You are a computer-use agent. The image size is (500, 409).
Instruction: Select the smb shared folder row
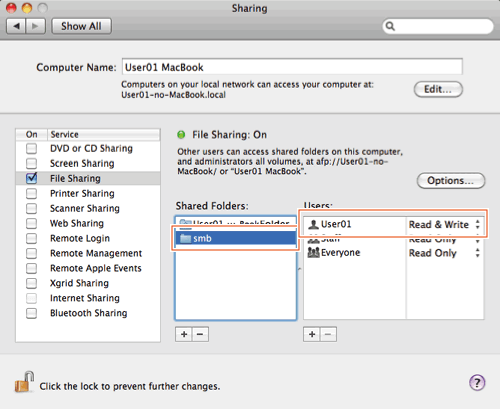[236, 238]
